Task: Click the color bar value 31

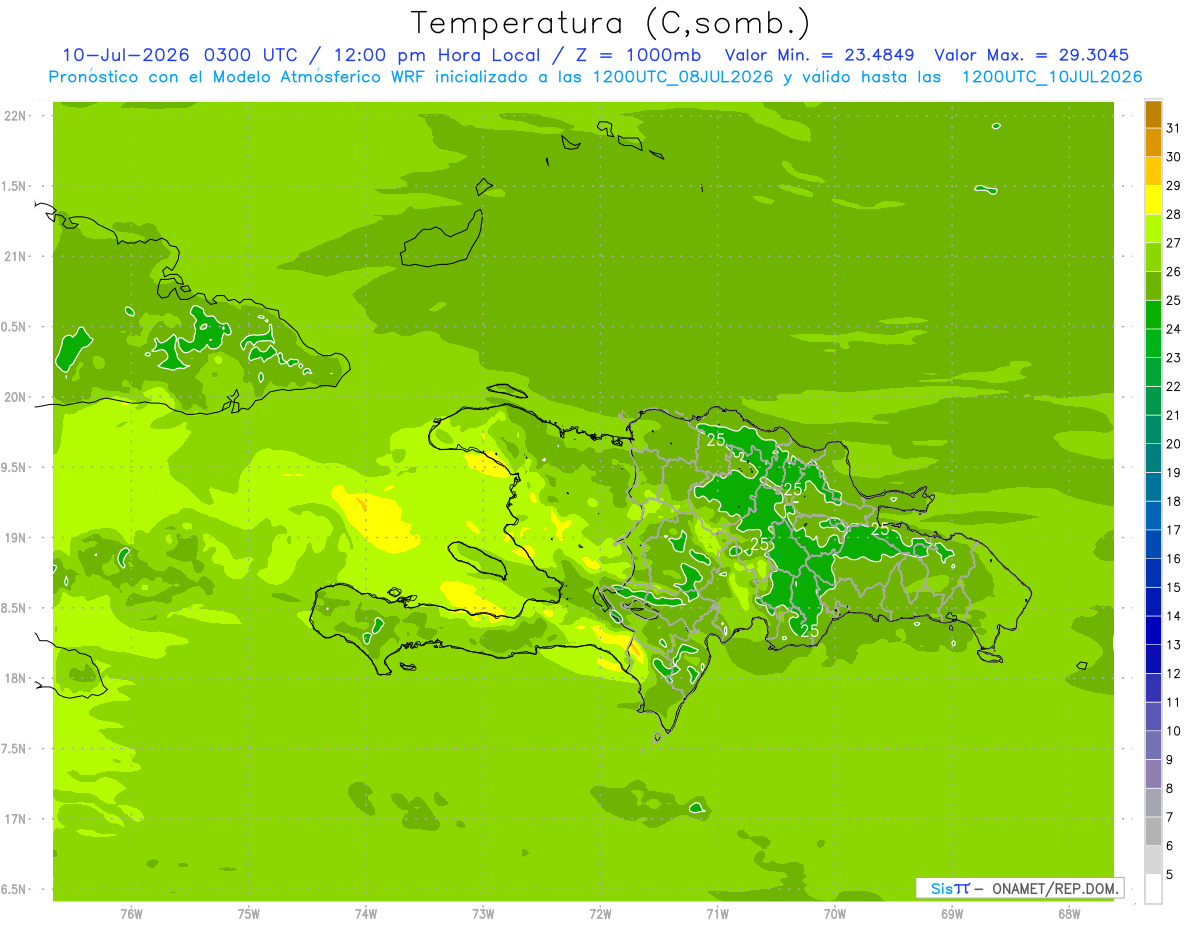Action: 1174,128
